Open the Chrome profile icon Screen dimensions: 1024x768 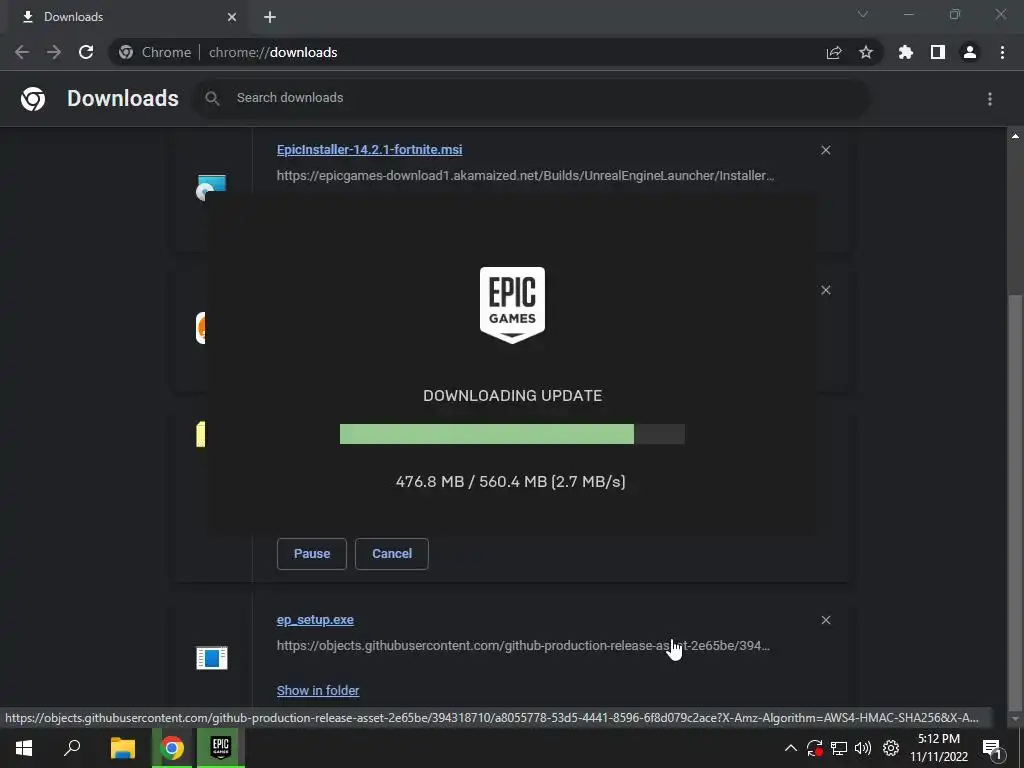coord(970,52)
